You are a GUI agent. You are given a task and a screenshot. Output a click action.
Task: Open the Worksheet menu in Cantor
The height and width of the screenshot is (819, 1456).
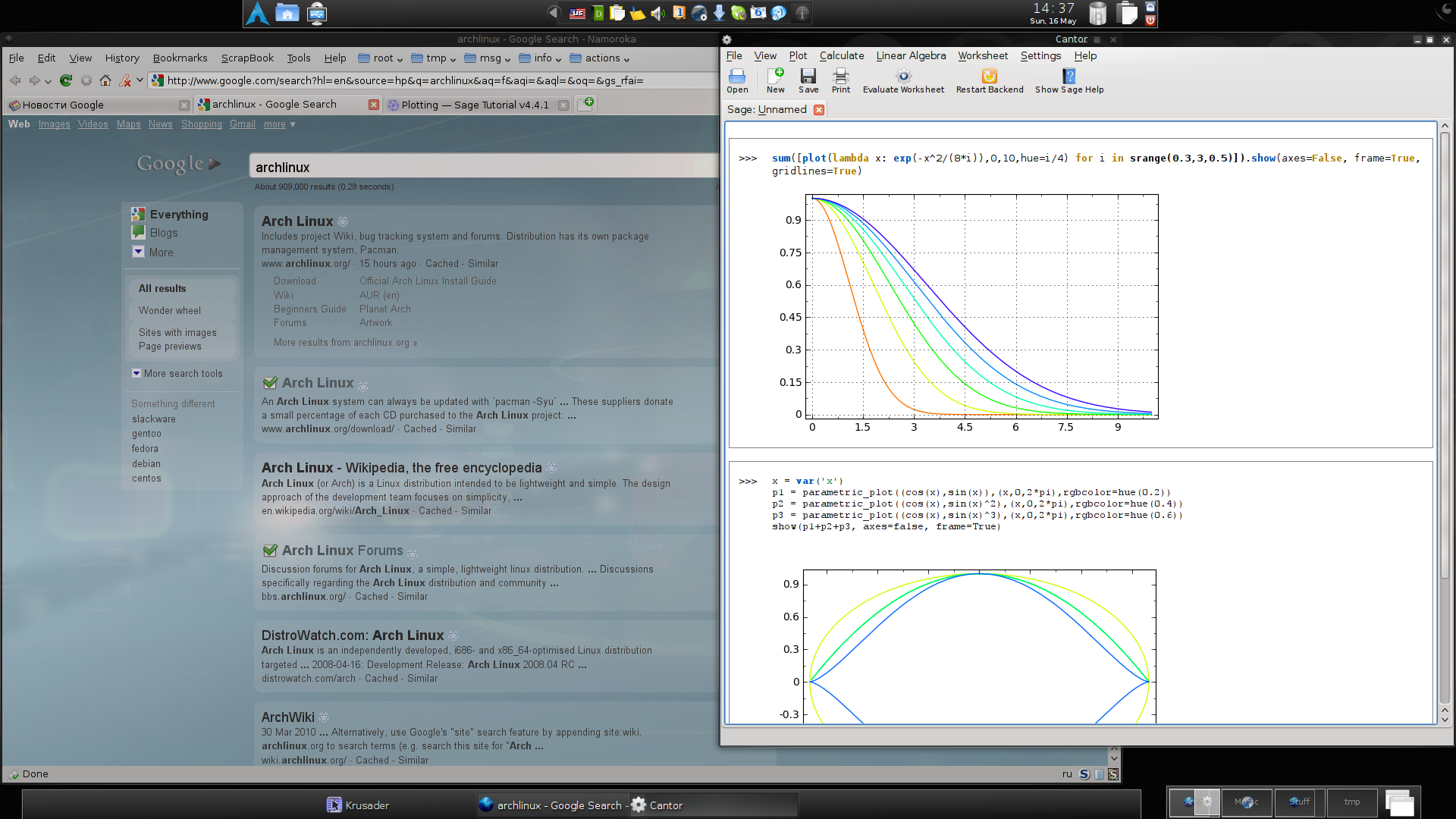(x=983, y=56)
